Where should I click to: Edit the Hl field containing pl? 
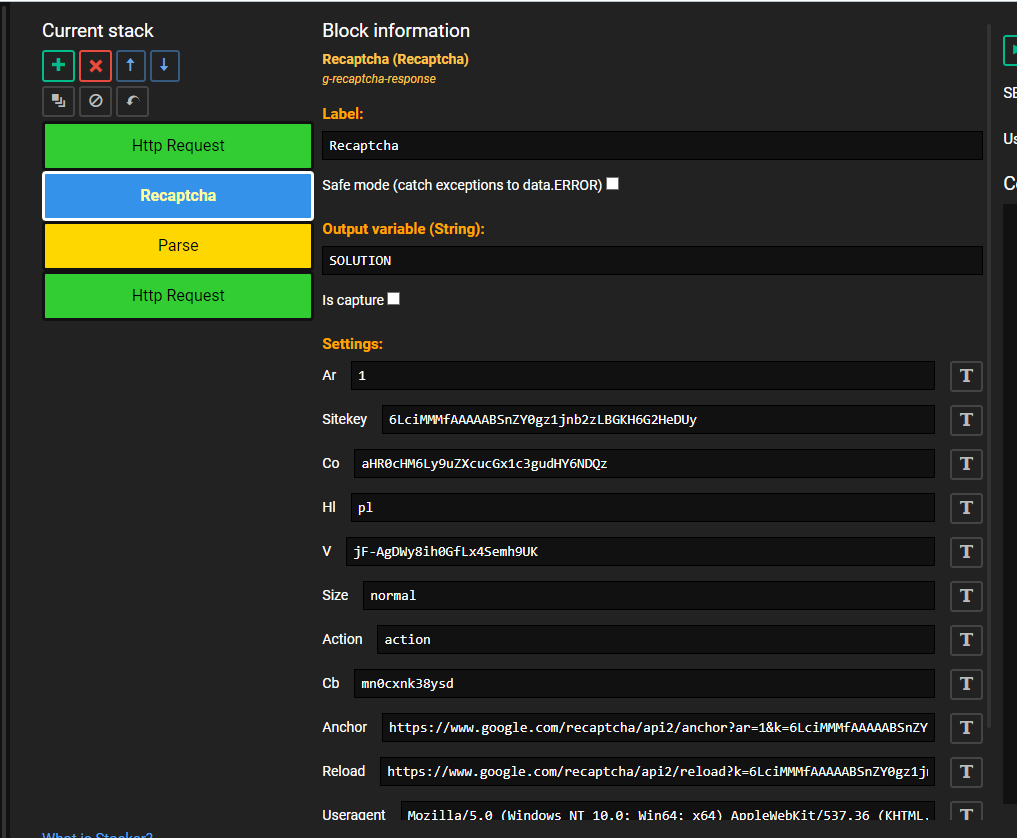coord(643,508)
